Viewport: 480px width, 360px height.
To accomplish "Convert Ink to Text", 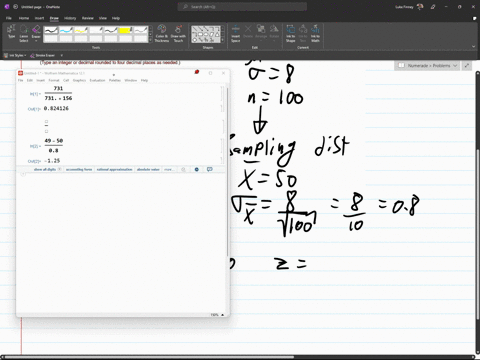I will click(303, 33).
